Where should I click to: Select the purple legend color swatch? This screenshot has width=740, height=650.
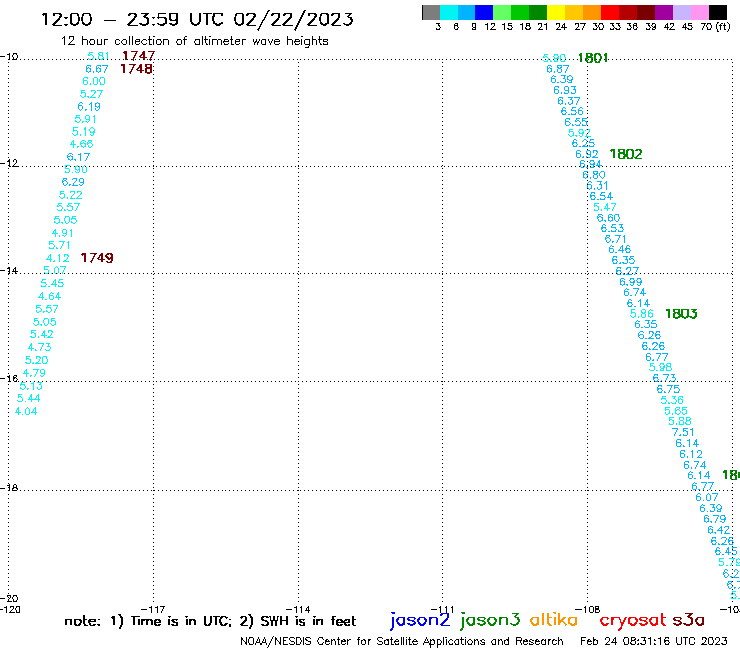pyautogui.click(x=664, y=12)
